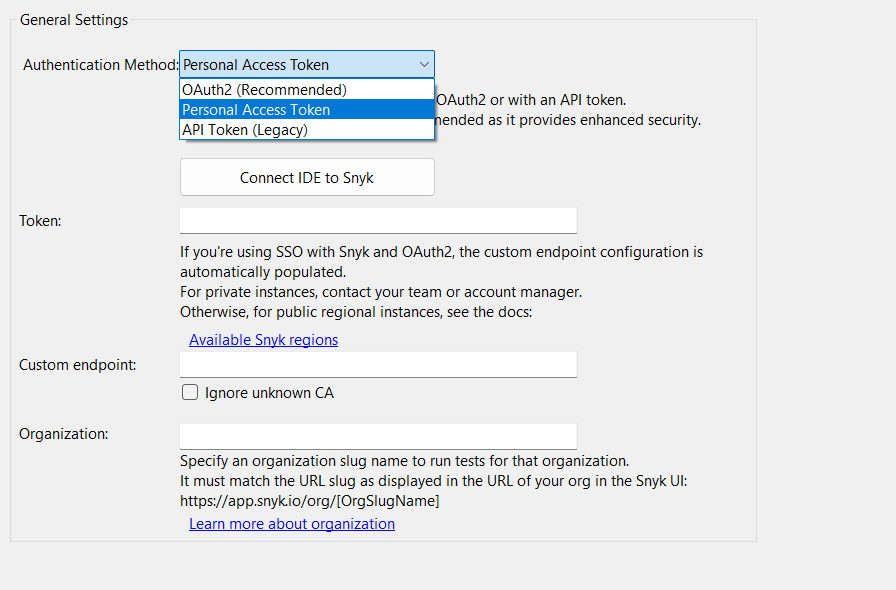
Task: Pick the API Token (Legacy) option
Action: point(245,130)
